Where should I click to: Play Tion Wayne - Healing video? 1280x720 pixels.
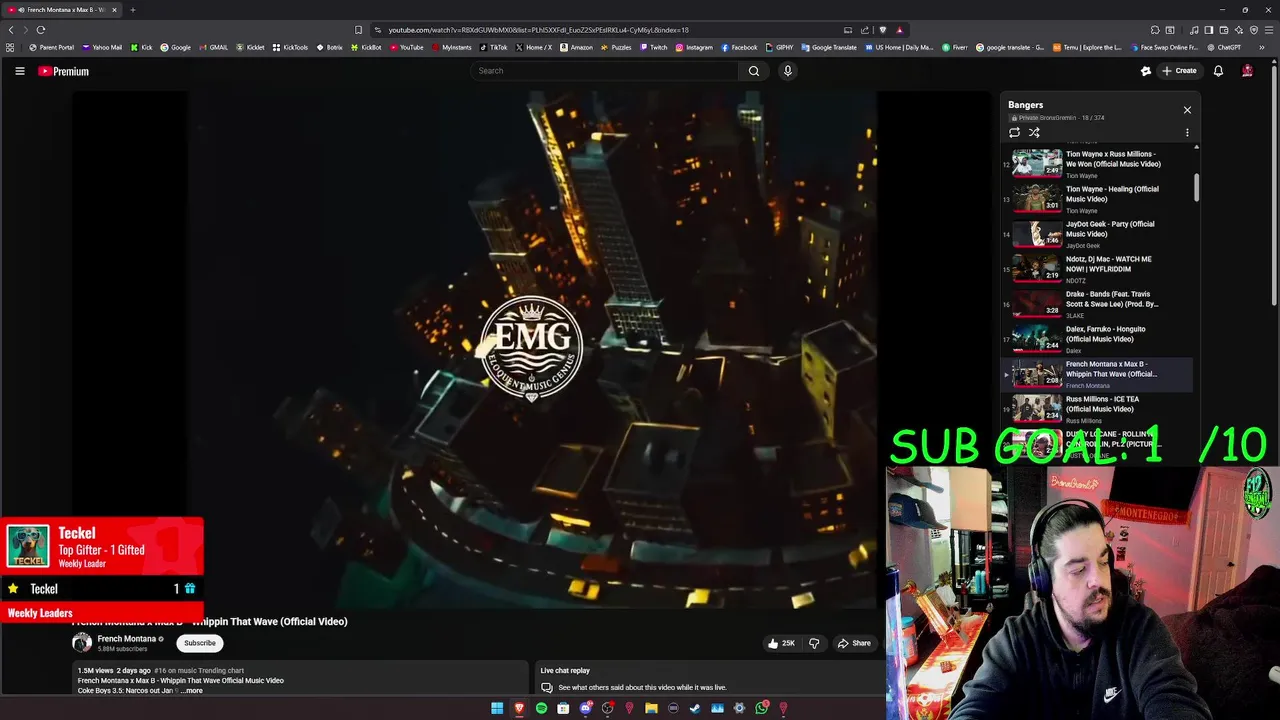[x=1097, y=198]
